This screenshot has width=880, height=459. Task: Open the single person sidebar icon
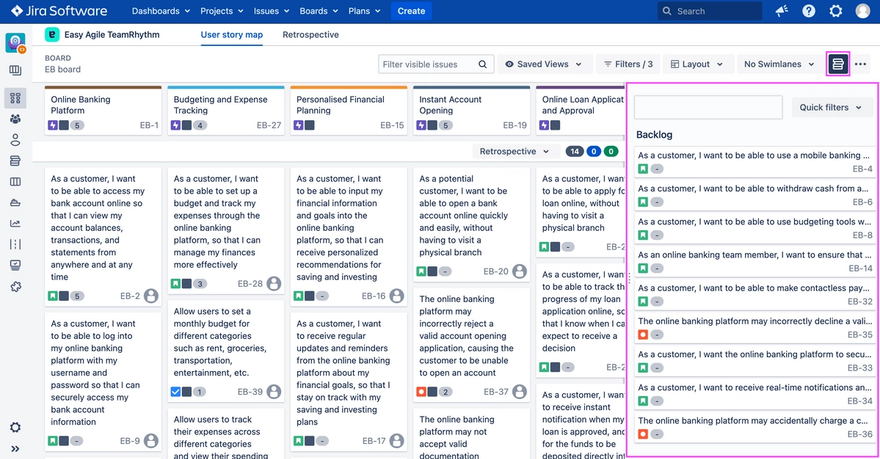point(15,140)
